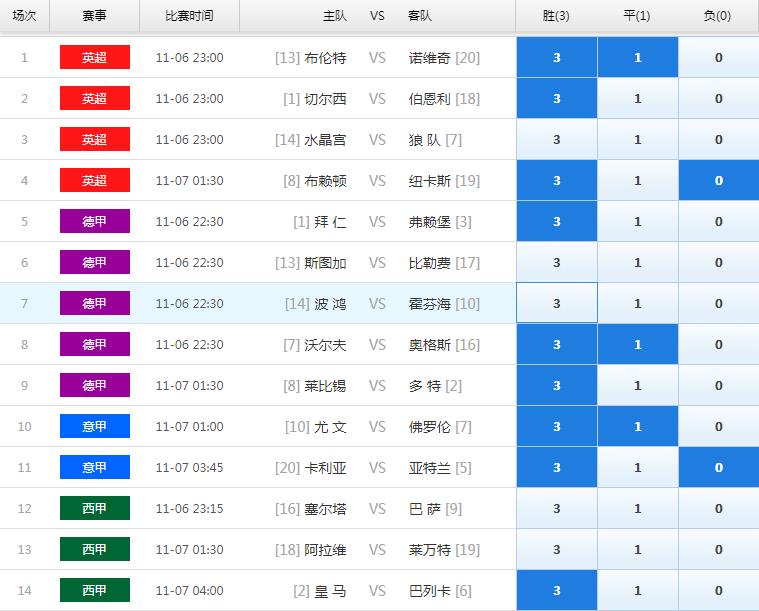Select loss (0) for 尤文 vs 佛罗伦
Image resolution: width=759 pixels, height=611 pixels.
pos(718,427)
